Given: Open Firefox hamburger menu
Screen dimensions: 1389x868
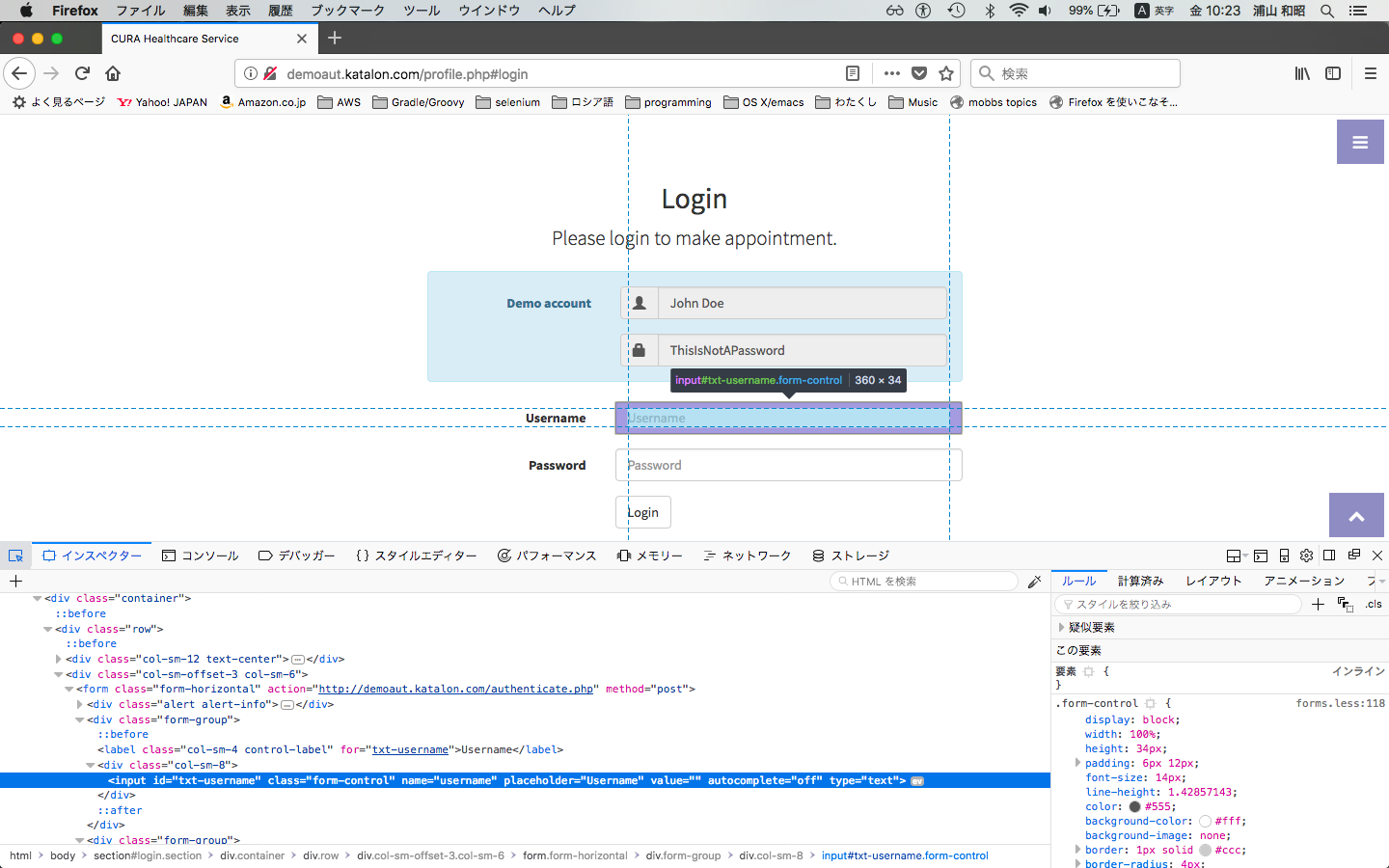Looking at the screenshot, I should (x=1370, y=73).
